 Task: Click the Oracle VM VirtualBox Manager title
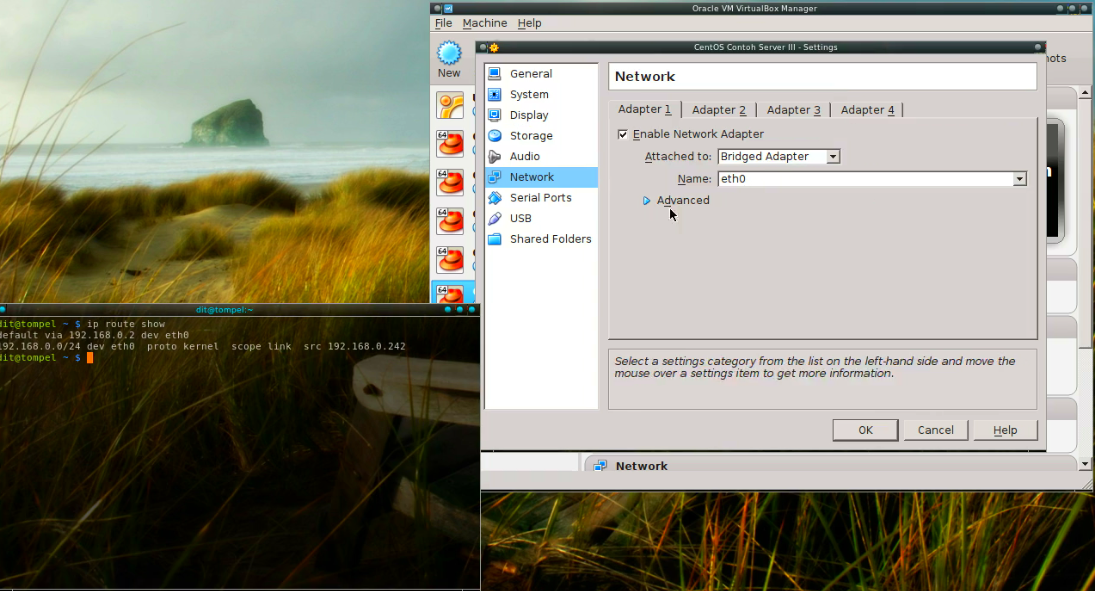[x=754, y=8]
